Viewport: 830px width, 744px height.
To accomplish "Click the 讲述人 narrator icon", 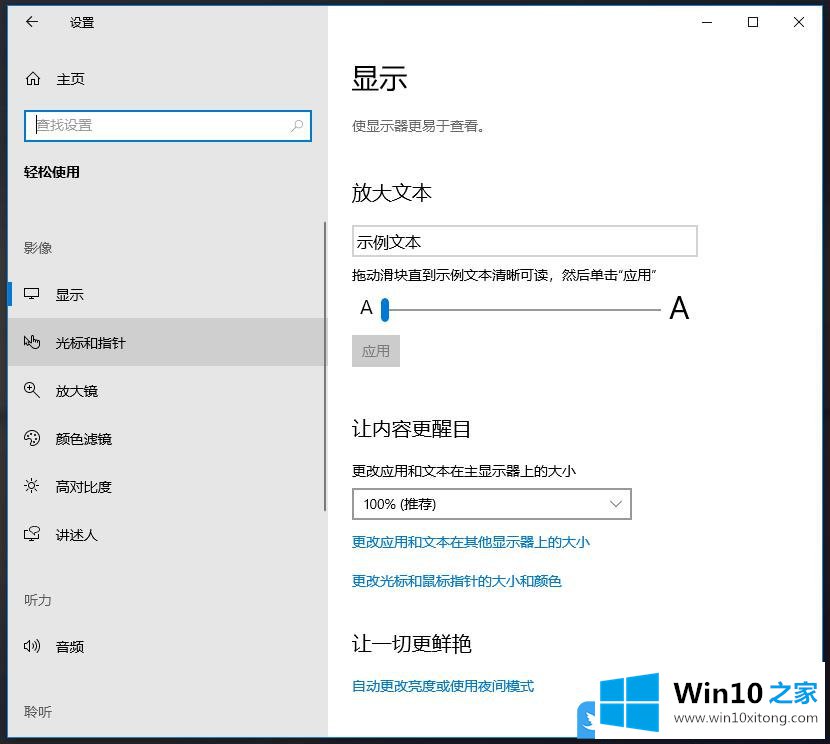I will 32,535.
